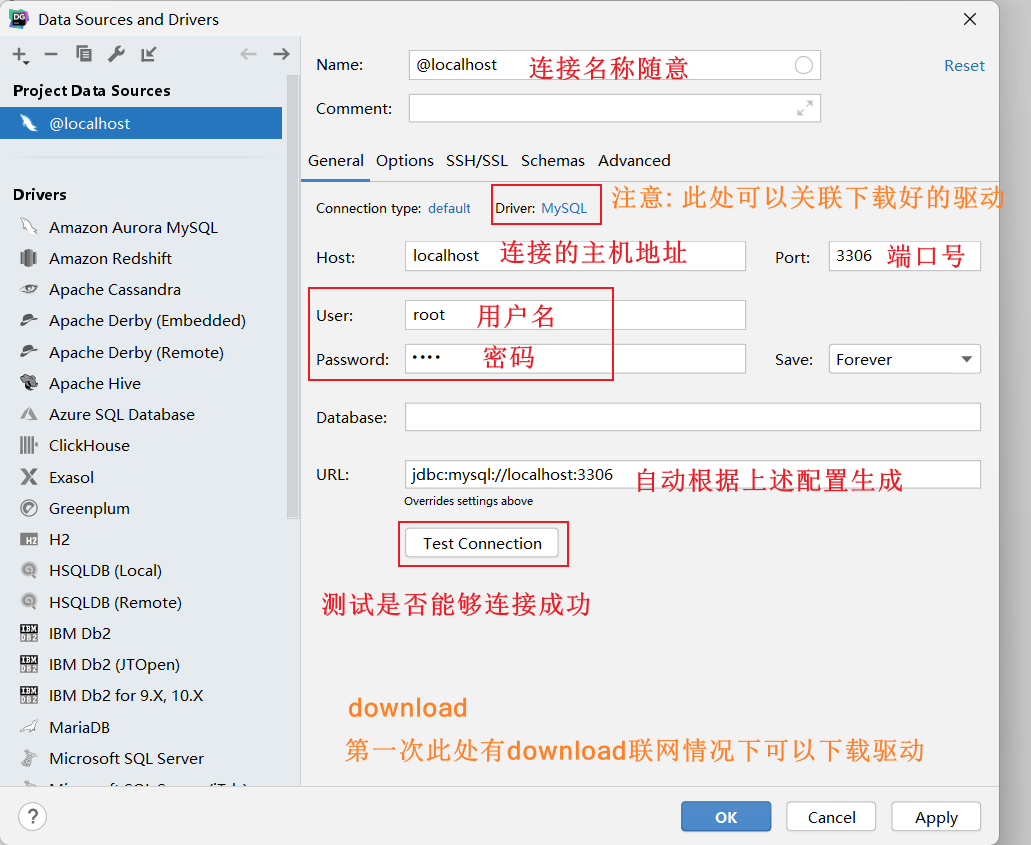
Task: Click the H2 driver icon
Action: (29, 539)
